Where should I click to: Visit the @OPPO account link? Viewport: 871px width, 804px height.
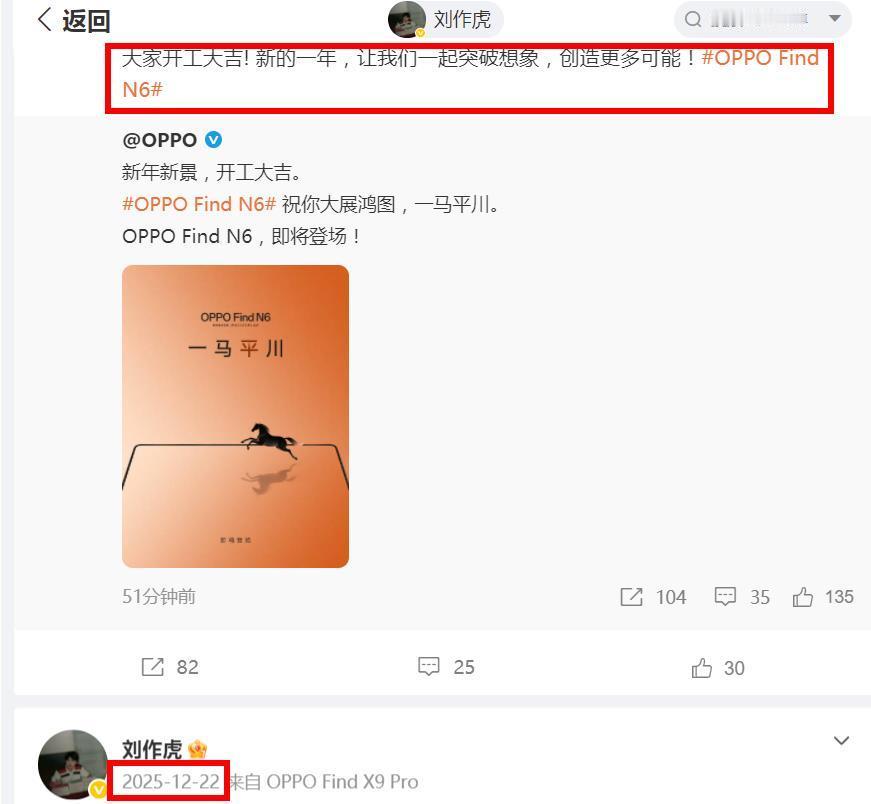click(159, 140)
